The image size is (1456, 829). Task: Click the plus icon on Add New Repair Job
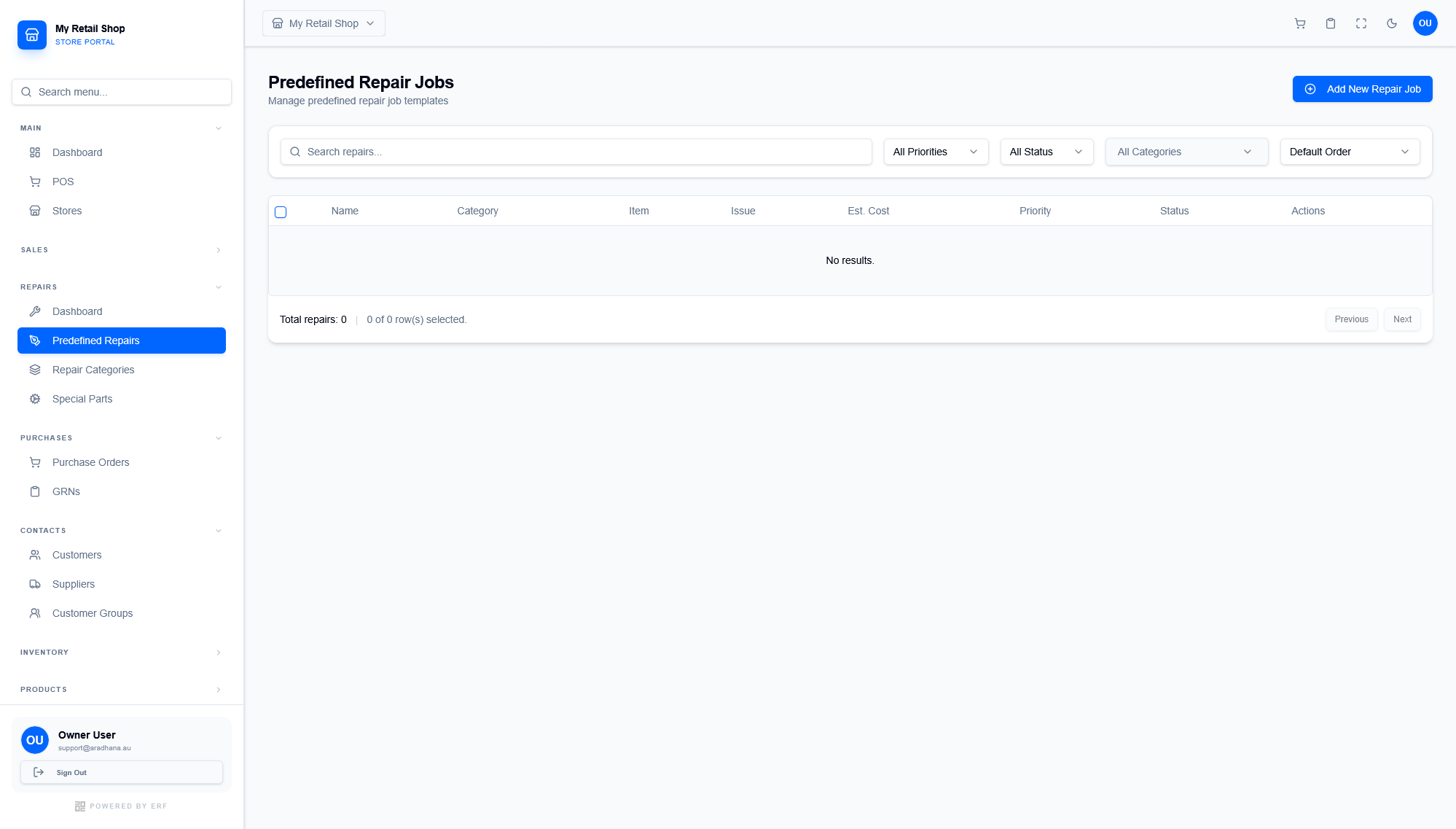pos(1310,89)
